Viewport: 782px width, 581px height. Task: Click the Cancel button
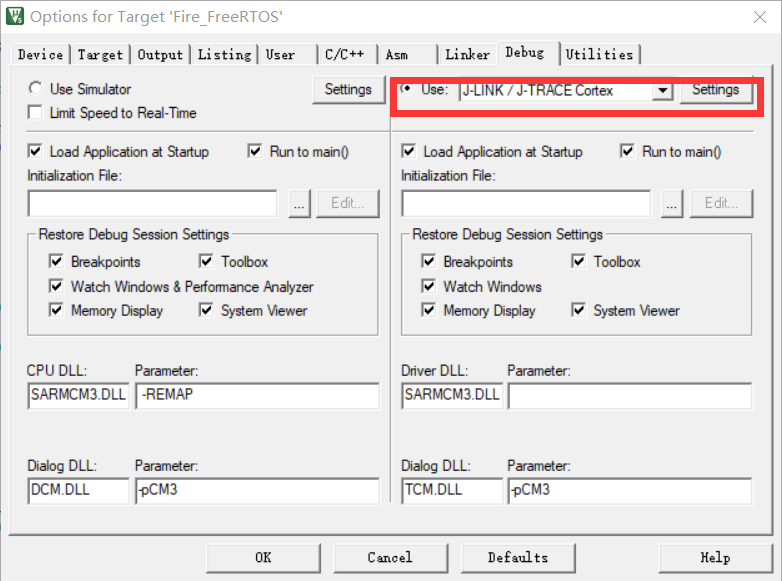[391, 558]
